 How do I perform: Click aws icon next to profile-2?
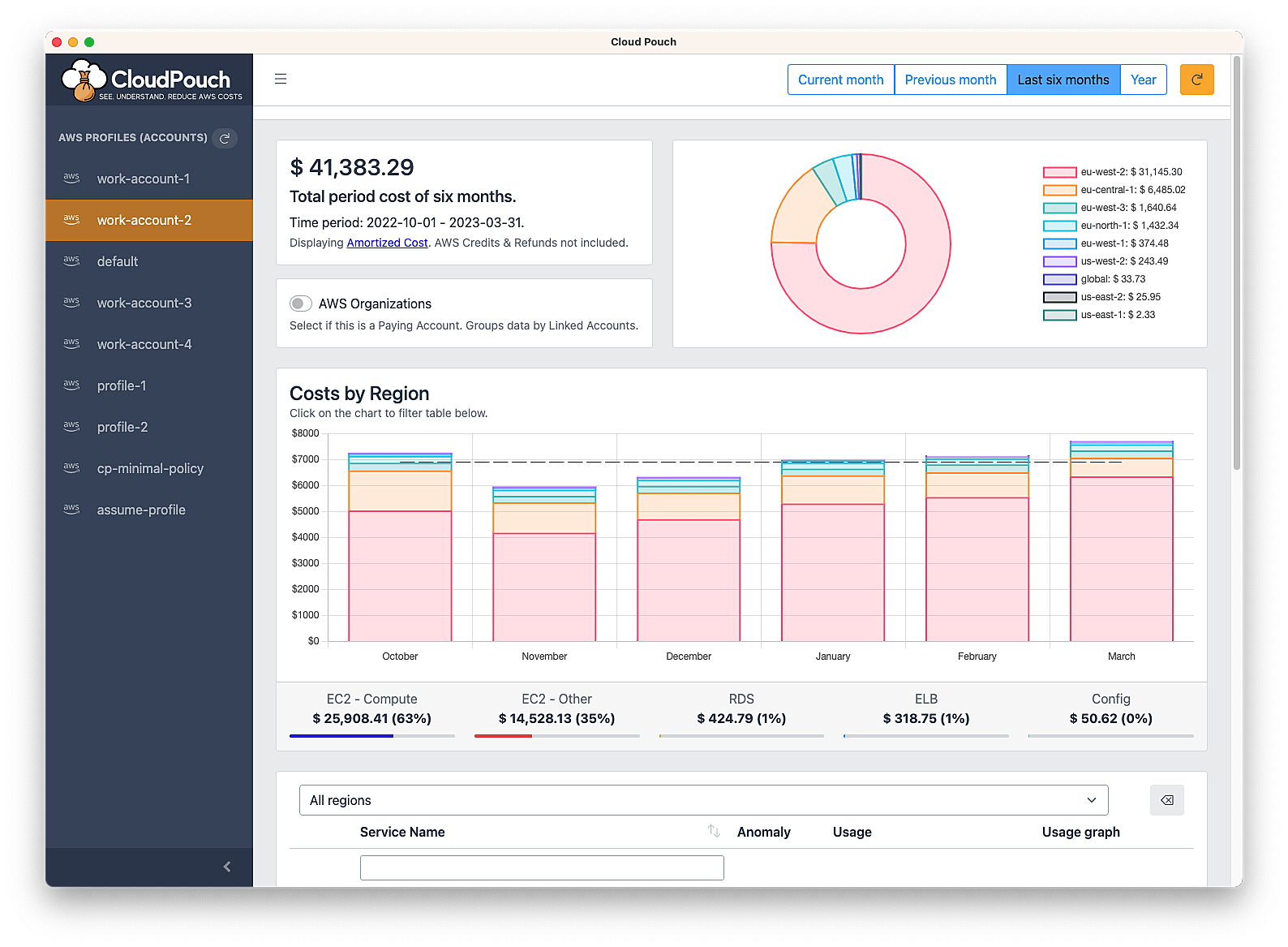(71, 426)
